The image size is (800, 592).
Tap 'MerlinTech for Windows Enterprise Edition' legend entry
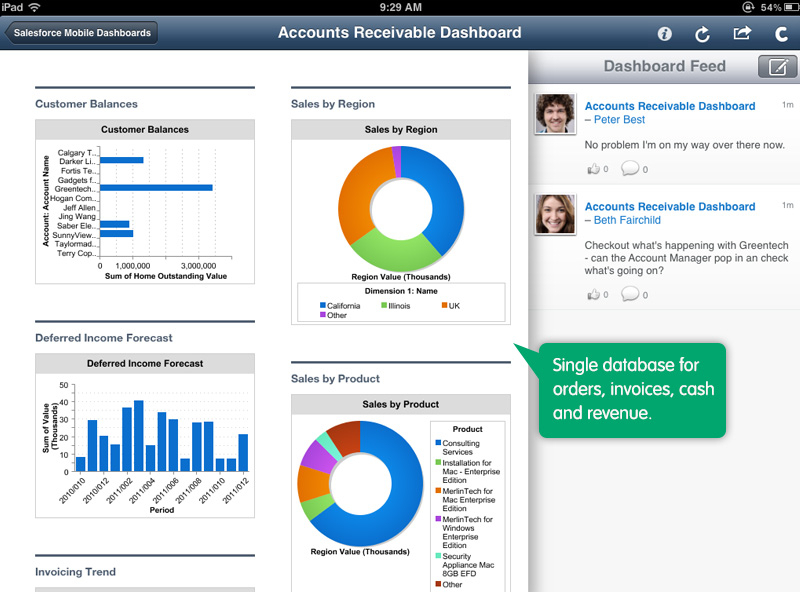[x=465, y=532]
